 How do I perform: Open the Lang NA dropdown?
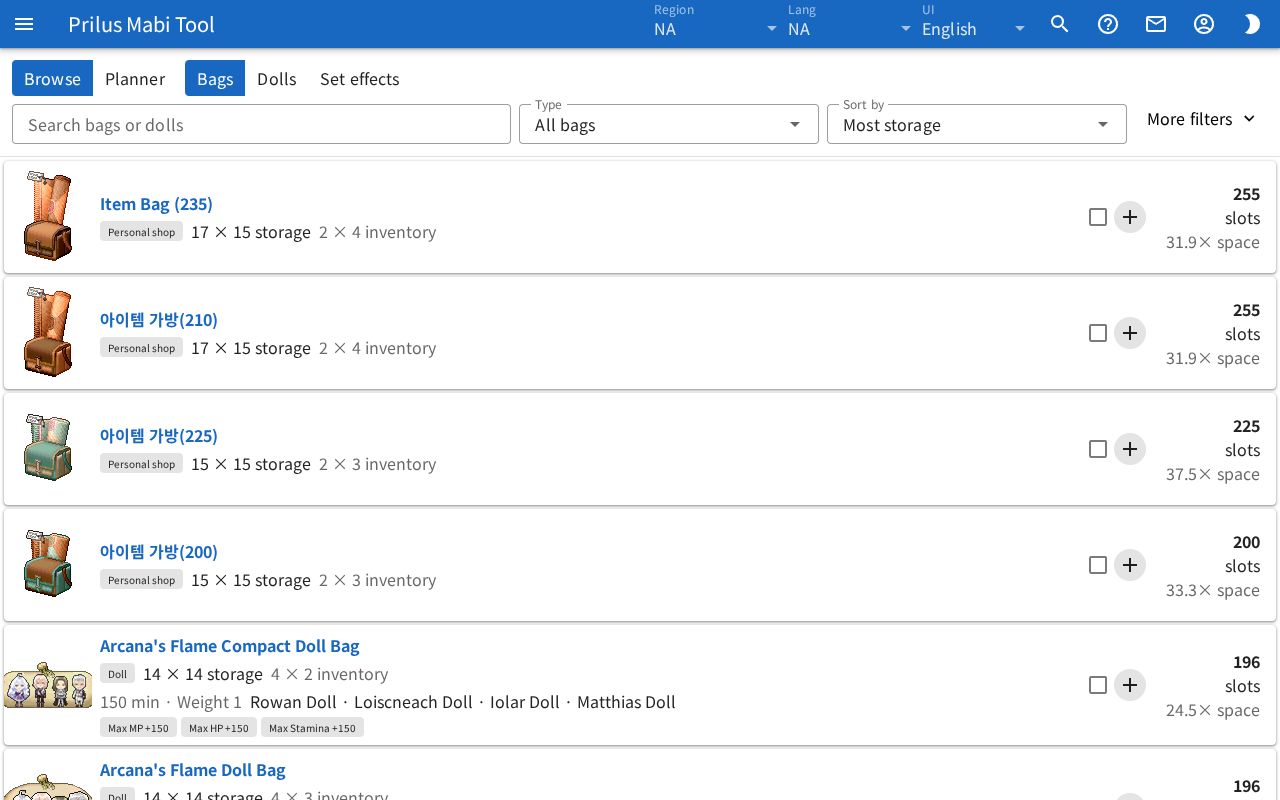(850, 24)
